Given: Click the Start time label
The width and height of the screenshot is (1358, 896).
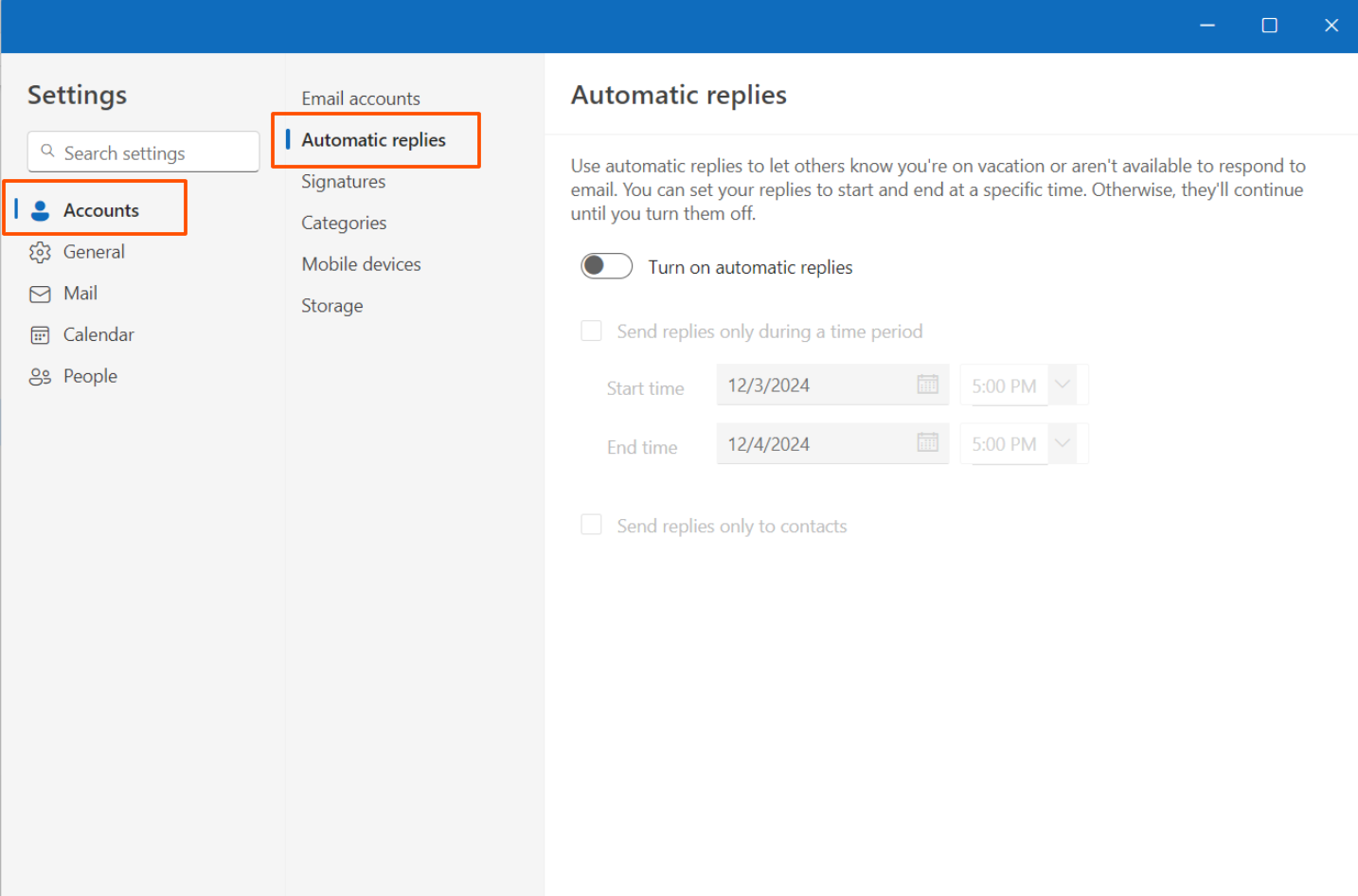Looking at the screenshot, I should pos(645,388).
